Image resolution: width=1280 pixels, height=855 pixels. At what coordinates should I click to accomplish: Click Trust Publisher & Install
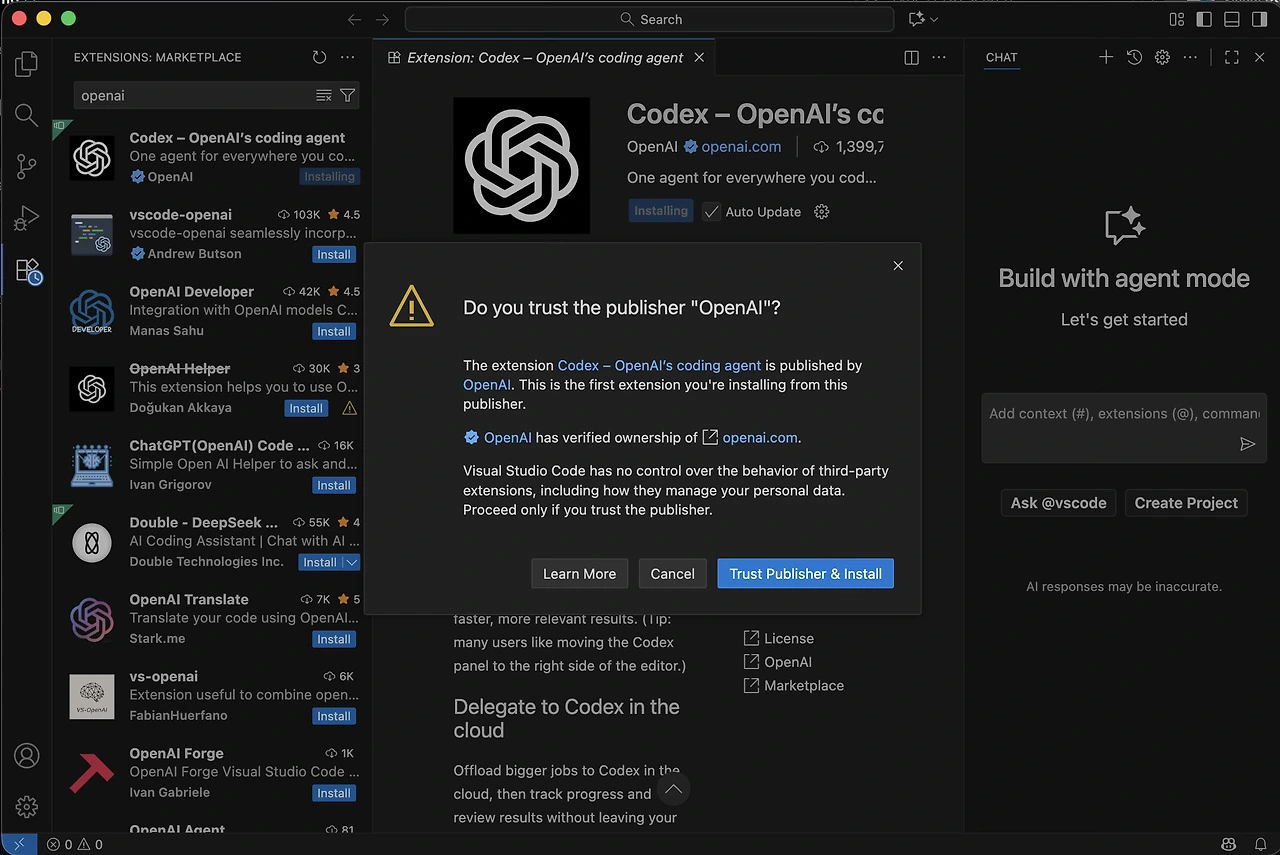point(805,574)
